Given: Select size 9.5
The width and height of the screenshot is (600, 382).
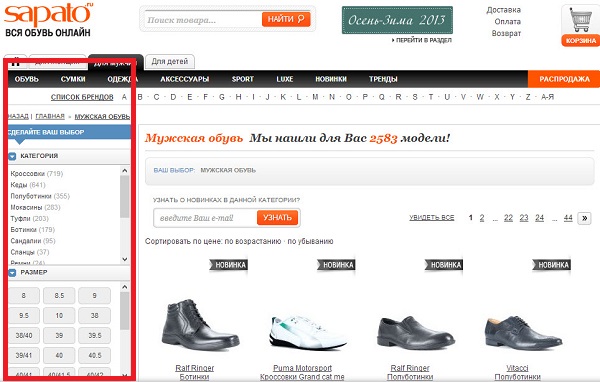Looking at the screenshot, I should pos(24,315).
